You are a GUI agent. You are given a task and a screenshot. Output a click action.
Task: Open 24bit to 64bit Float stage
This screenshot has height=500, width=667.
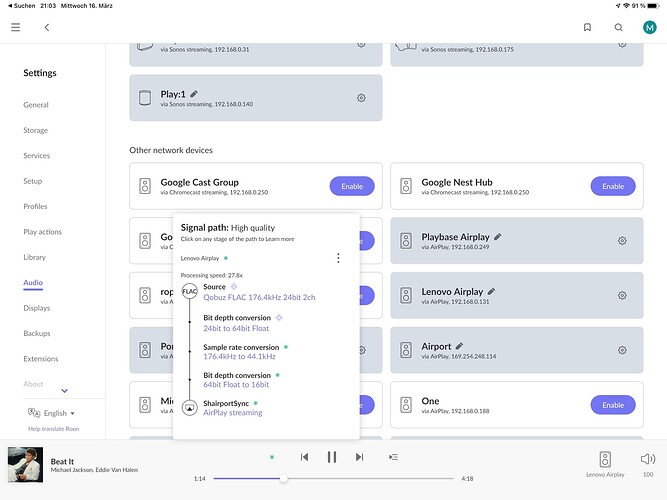(x=236, y=329)
